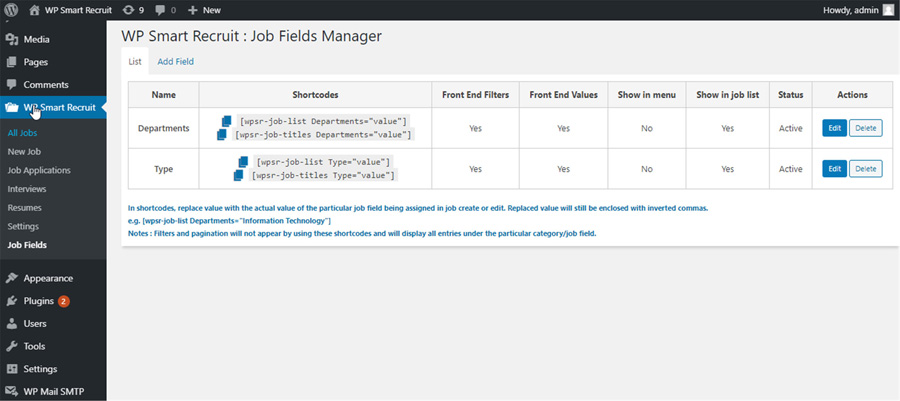Click the admin avatar icon
Image resolution: width=900 pixels, height=401 pixels.
[x=888, y=9]
